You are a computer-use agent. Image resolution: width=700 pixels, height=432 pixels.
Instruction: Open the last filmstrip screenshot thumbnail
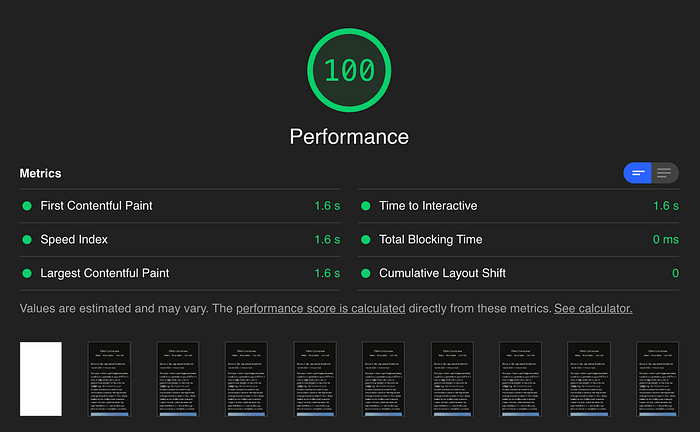click(x=658, y=379)
